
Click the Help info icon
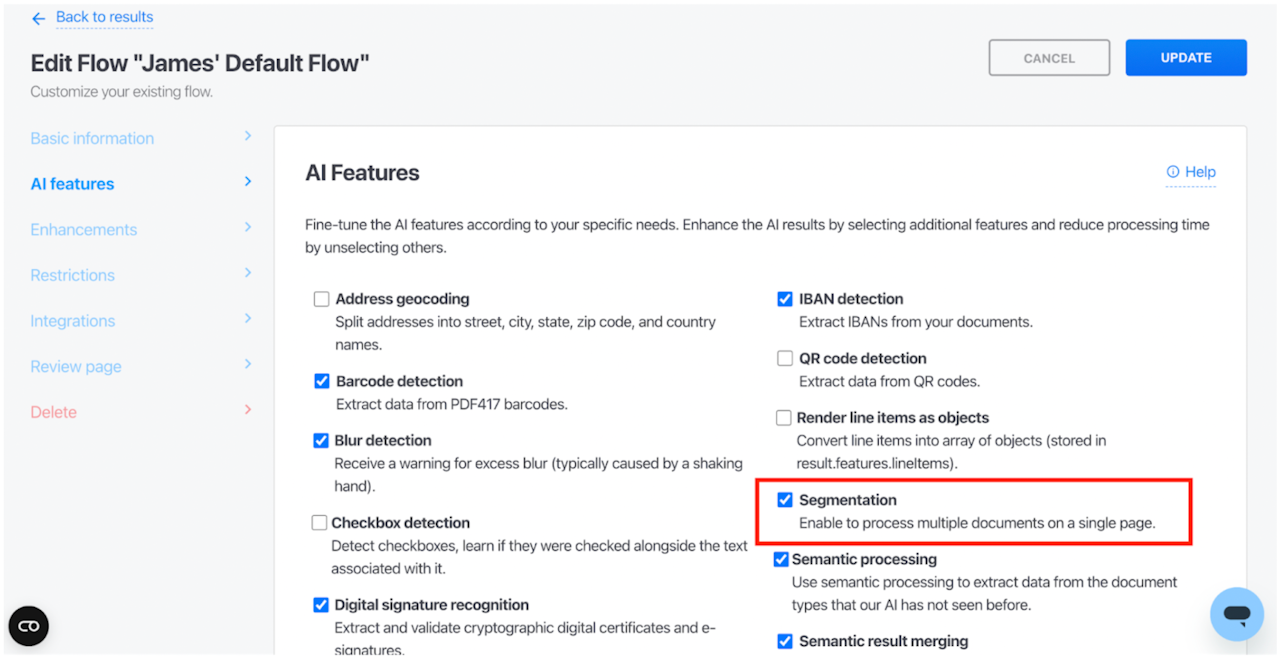pyautogui.click(x=1173, y=172)
